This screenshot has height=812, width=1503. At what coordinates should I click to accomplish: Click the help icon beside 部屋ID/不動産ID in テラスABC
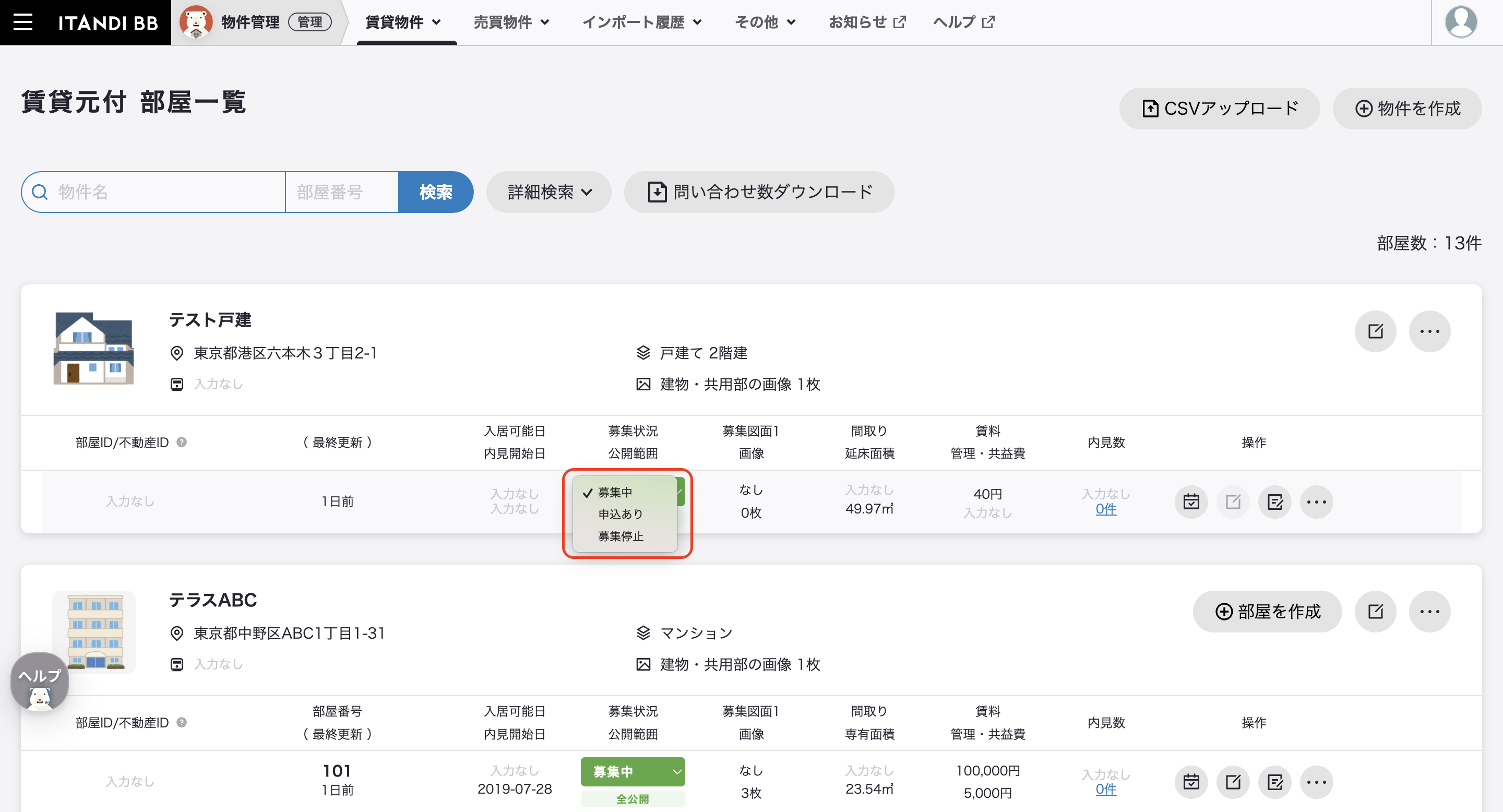[182, 722]
